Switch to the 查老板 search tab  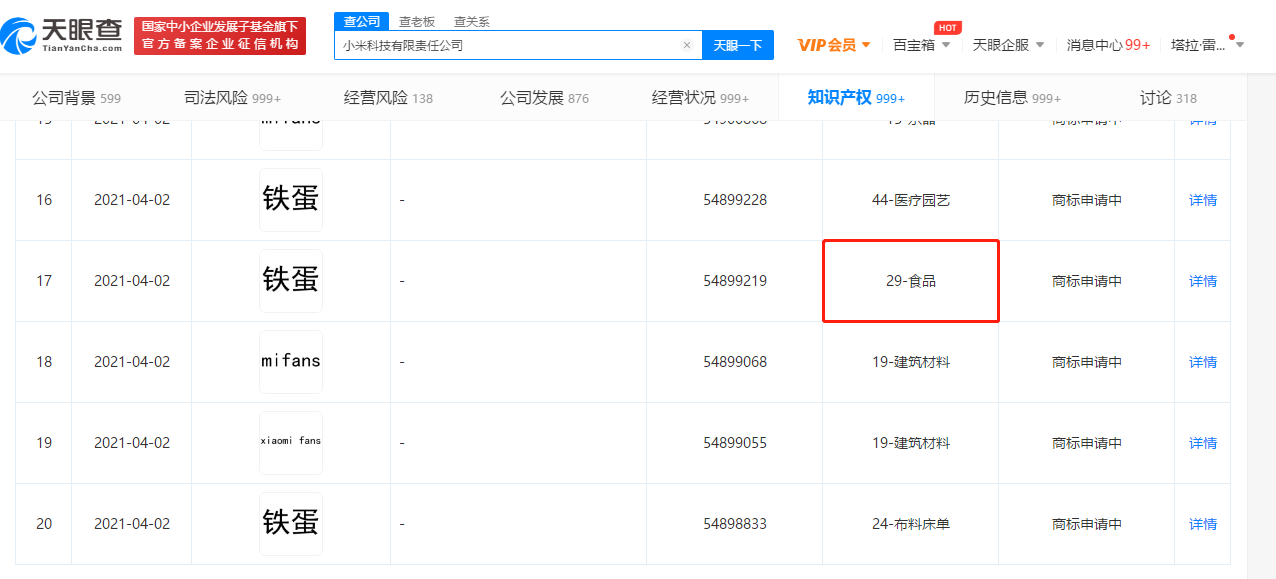coord(417,21)
